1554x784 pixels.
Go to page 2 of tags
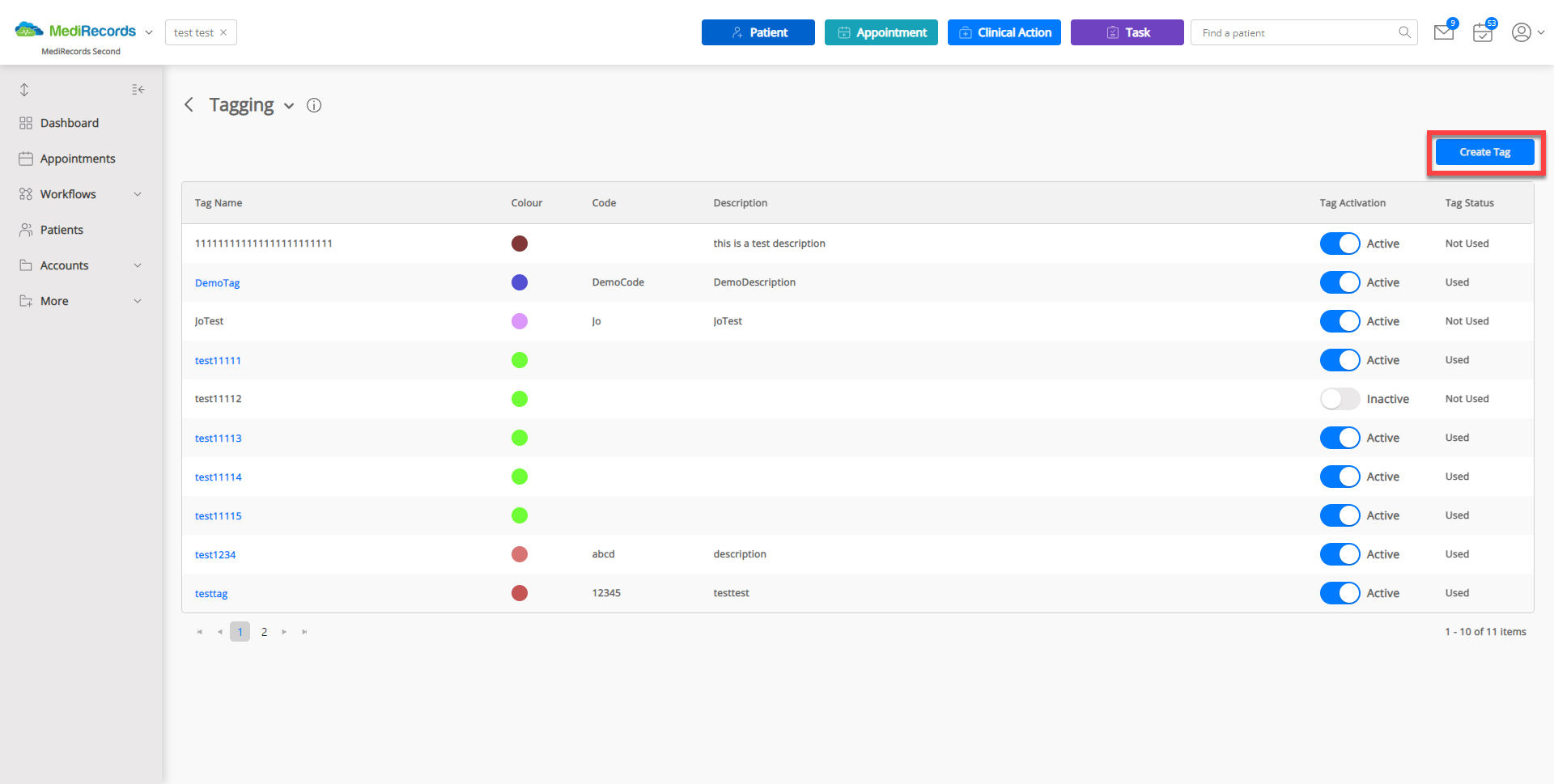pyautogui.click(x=264, y=632)
